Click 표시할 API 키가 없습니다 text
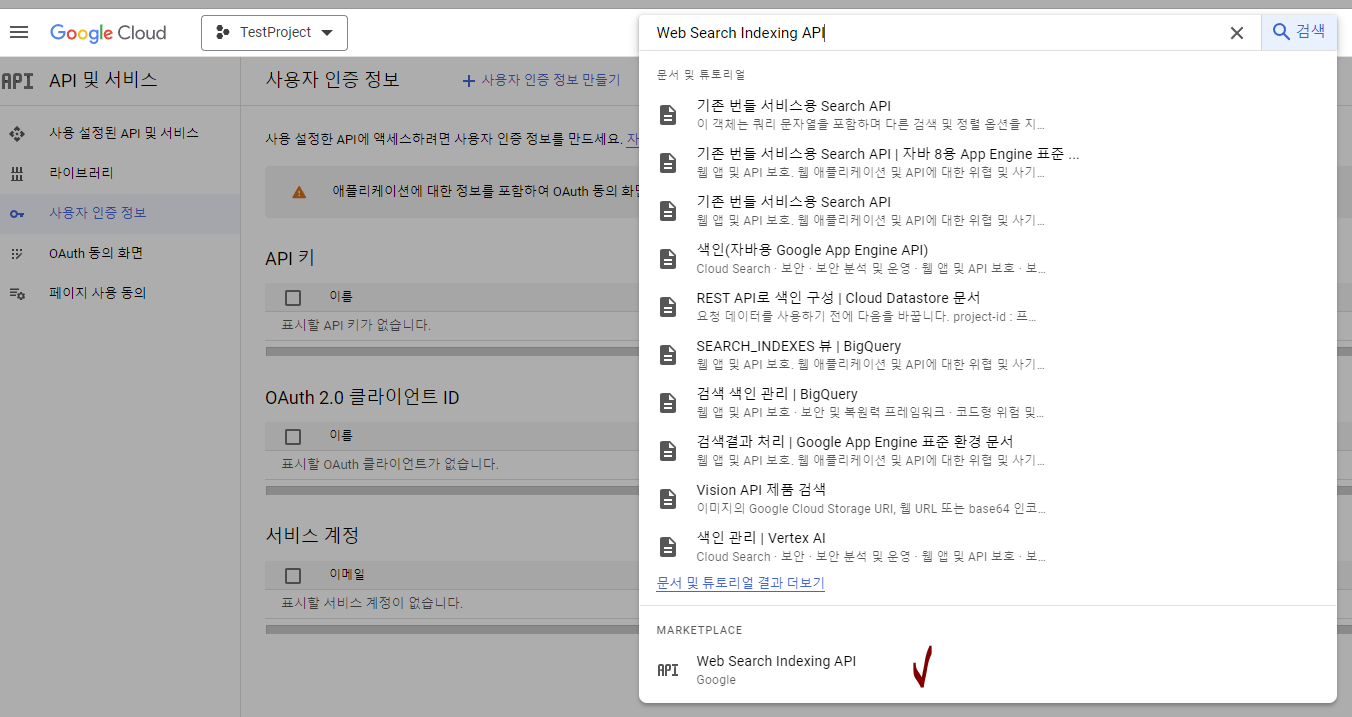 click(356, 325)
